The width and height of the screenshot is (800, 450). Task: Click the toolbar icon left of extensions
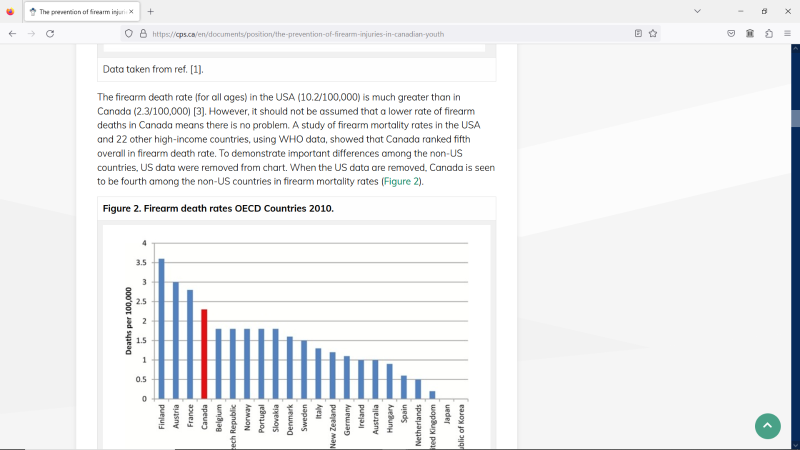[750, 34]
